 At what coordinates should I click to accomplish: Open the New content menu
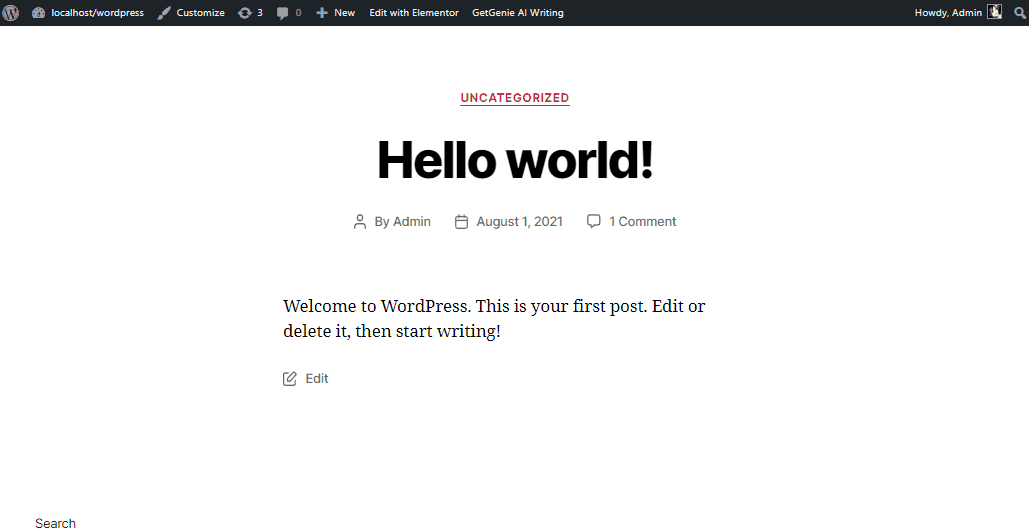(x=335, y=12)
